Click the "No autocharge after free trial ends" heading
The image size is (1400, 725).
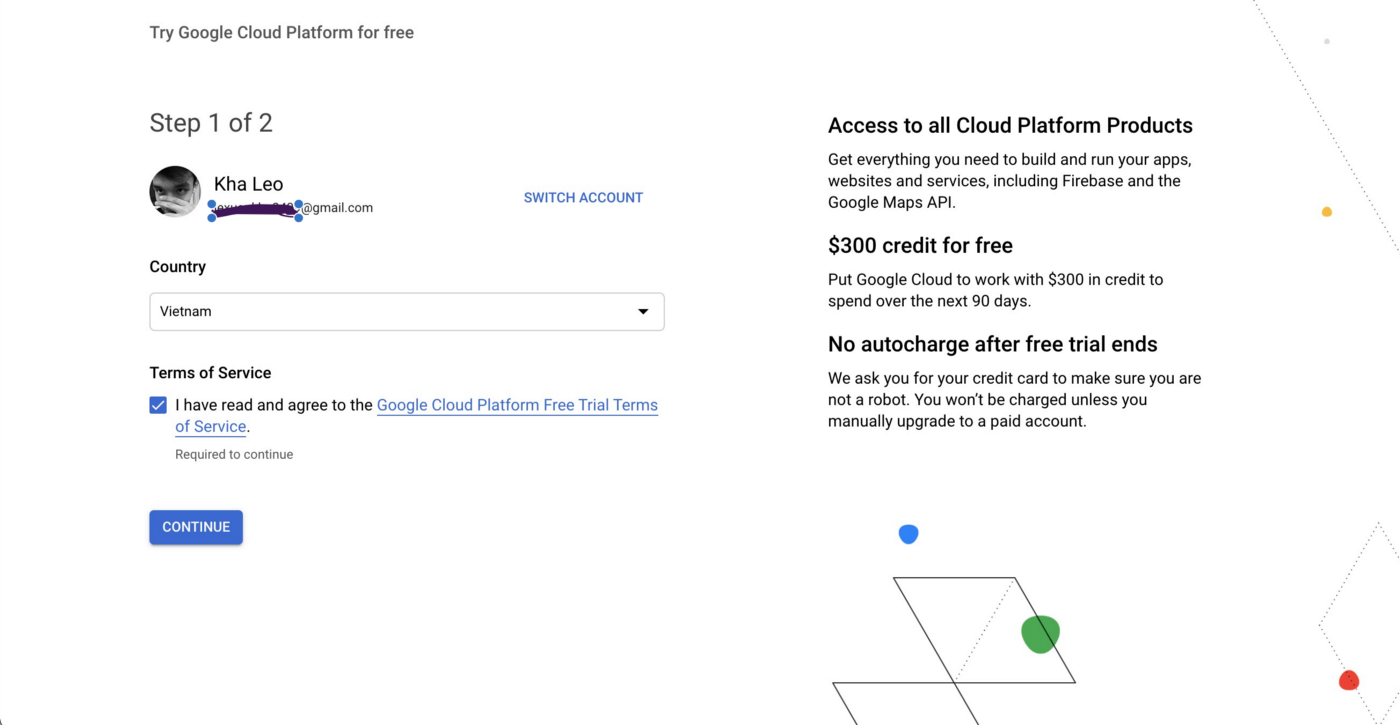click(992, 345)
